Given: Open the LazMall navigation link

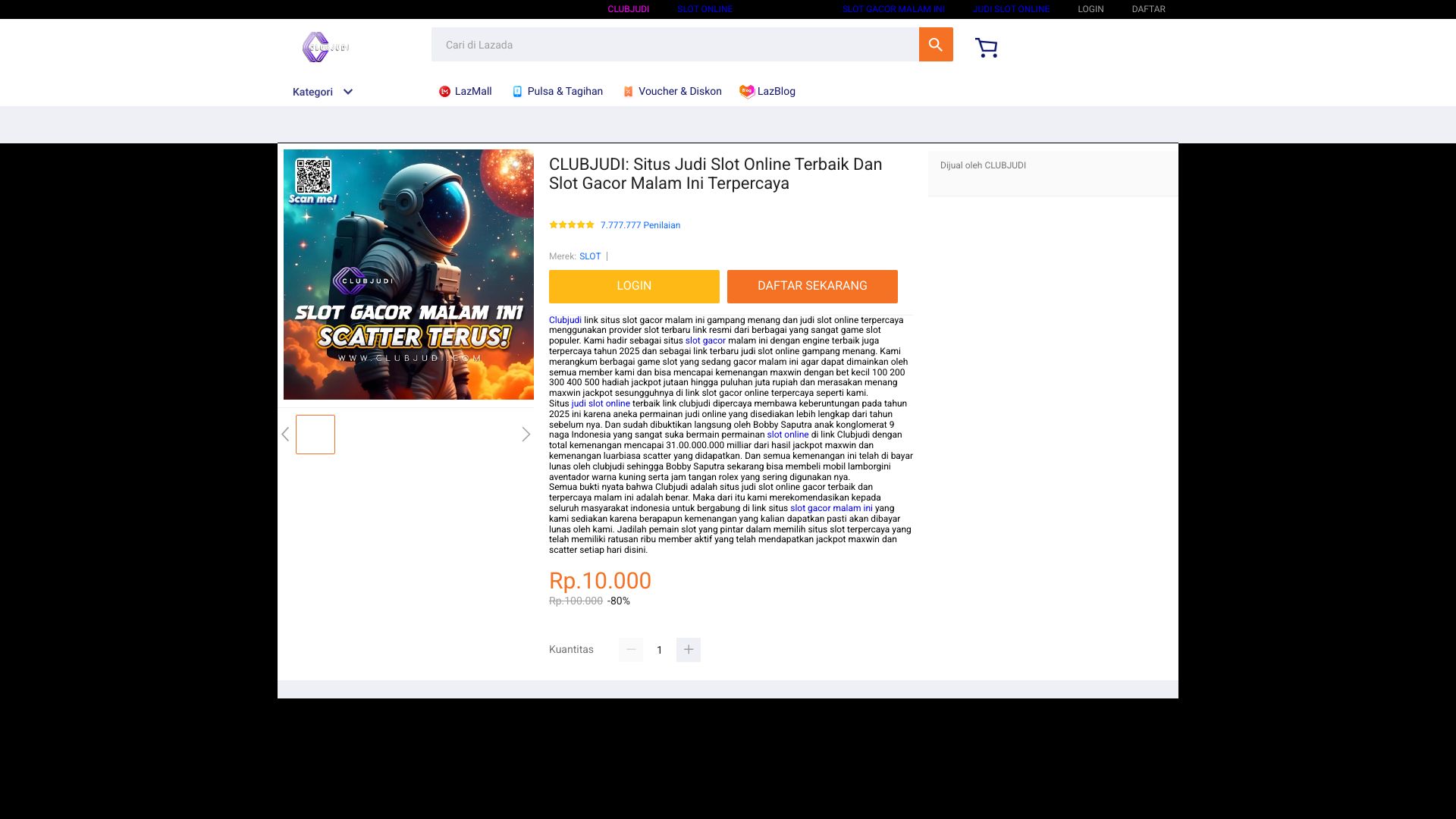Looking at the screenshot, I should pos(473,92).
